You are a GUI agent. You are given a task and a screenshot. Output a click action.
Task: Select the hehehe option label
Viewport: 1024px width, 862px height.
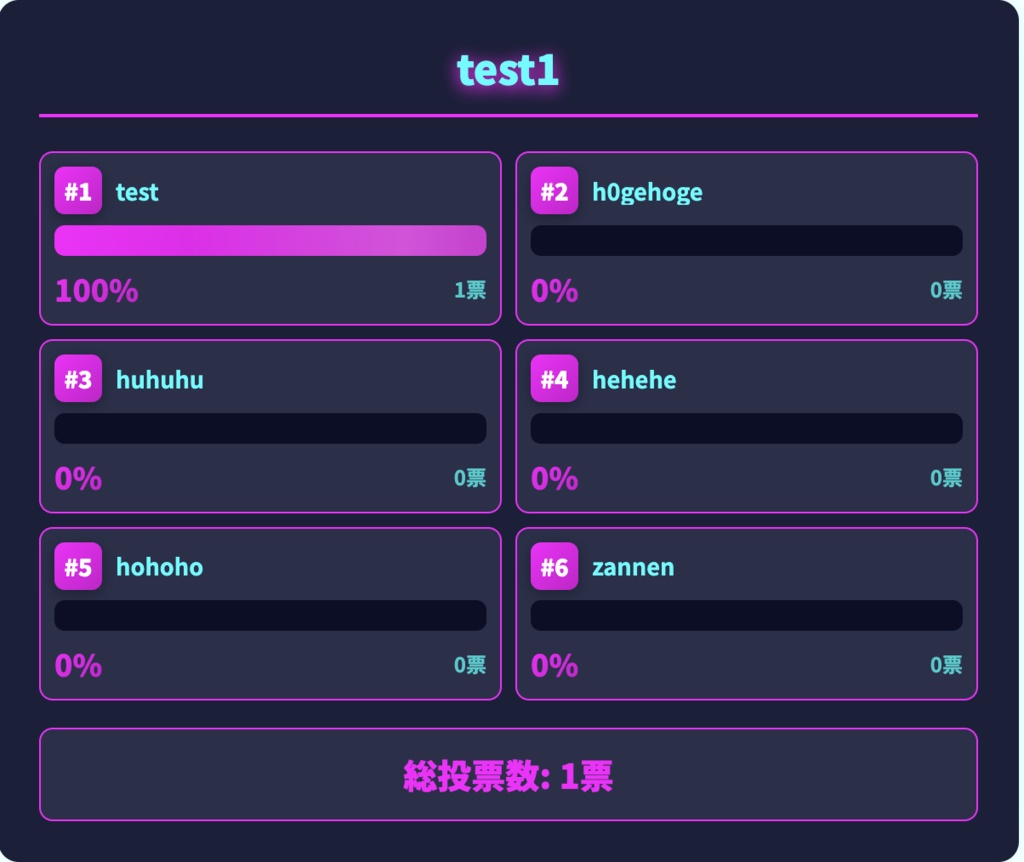[635, 380]
